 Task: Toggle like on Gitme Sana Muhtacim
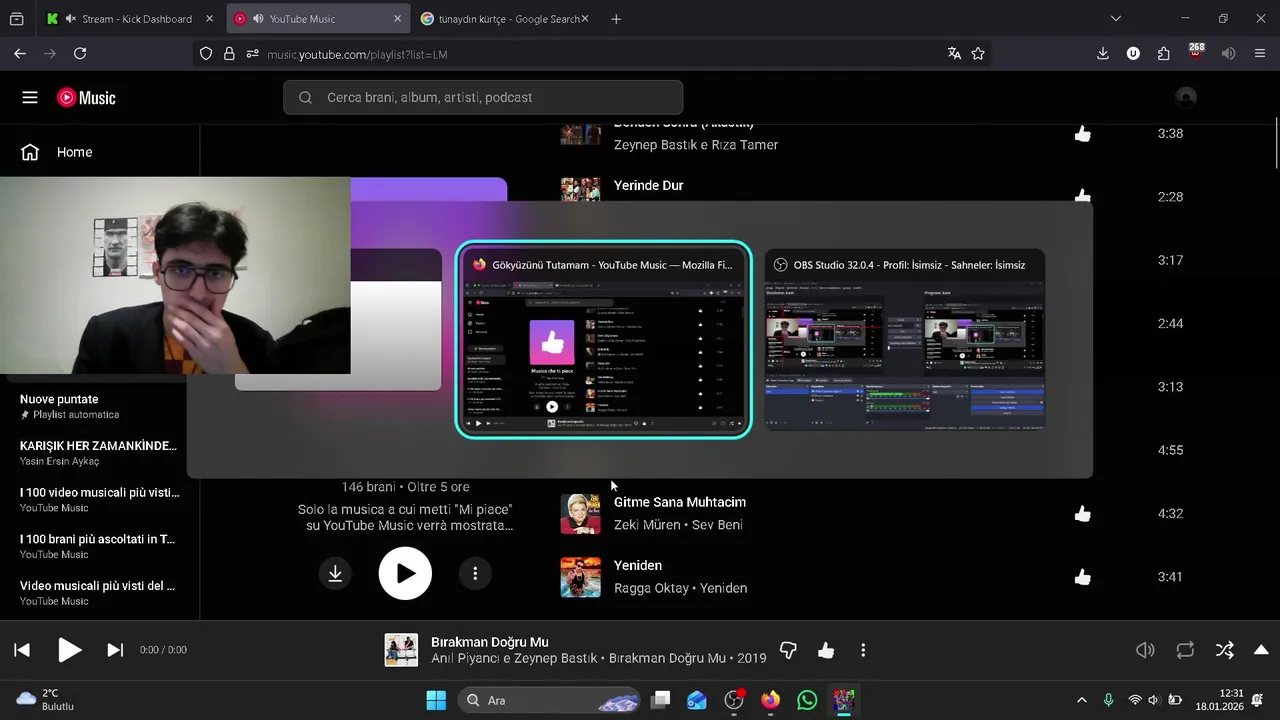pyautogui.click(x=1083, y=514)
